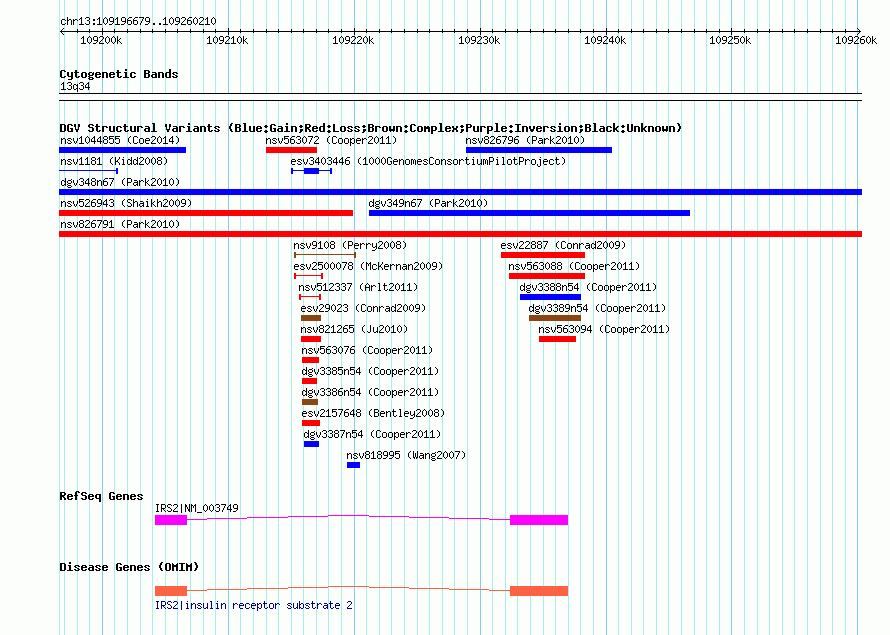Open esv29023 (Conrad2009) label
The width and height of the screenshot is (890, 635).
click(x=363, y=308)
